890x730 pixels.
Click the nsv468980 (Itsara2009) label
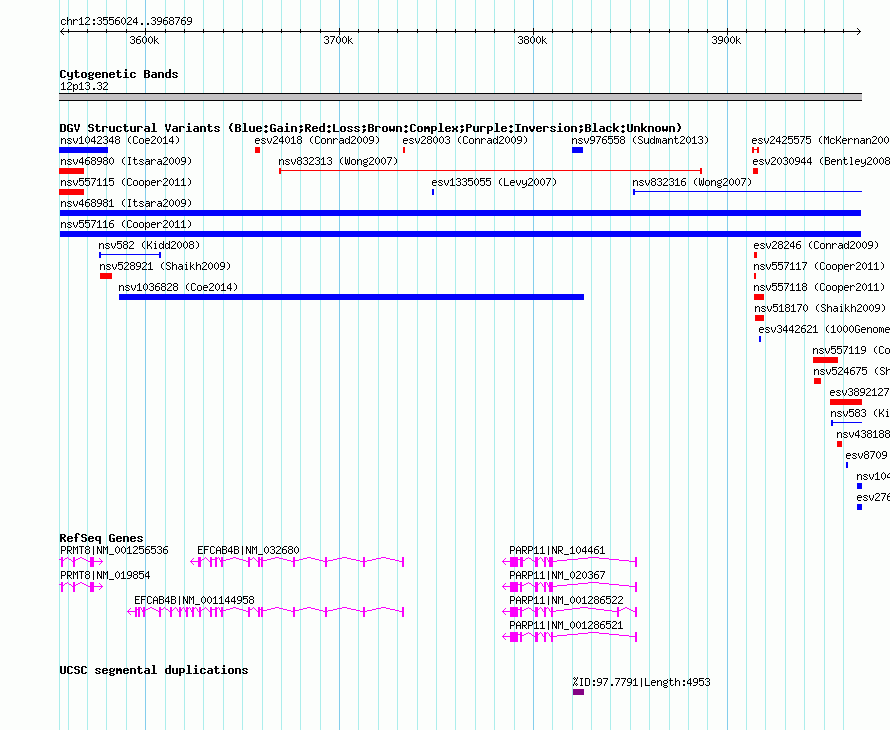click(x=126, y=161)
